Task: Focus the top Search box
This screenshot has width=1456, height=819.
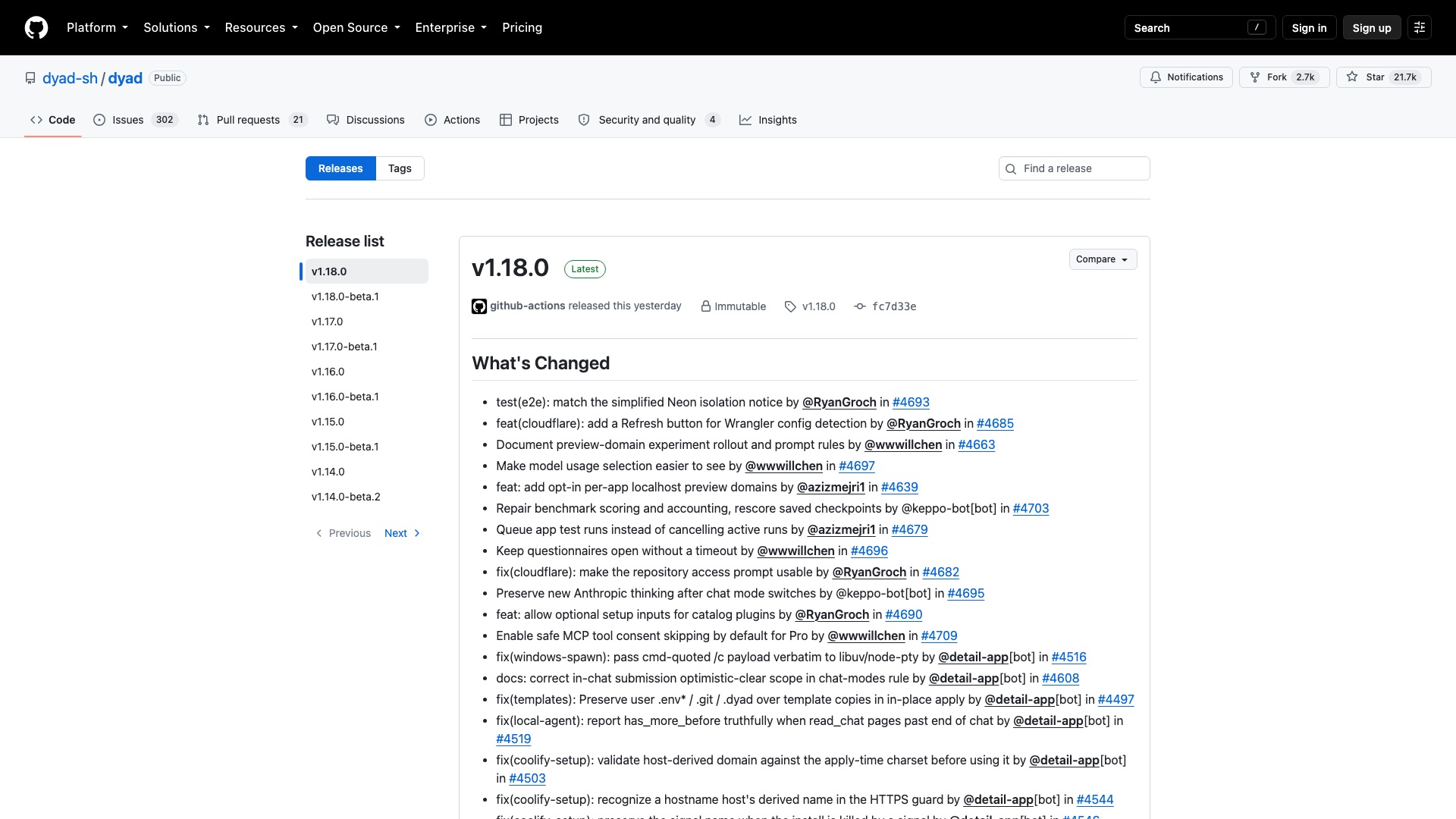Action: [x=1200, y=27]
